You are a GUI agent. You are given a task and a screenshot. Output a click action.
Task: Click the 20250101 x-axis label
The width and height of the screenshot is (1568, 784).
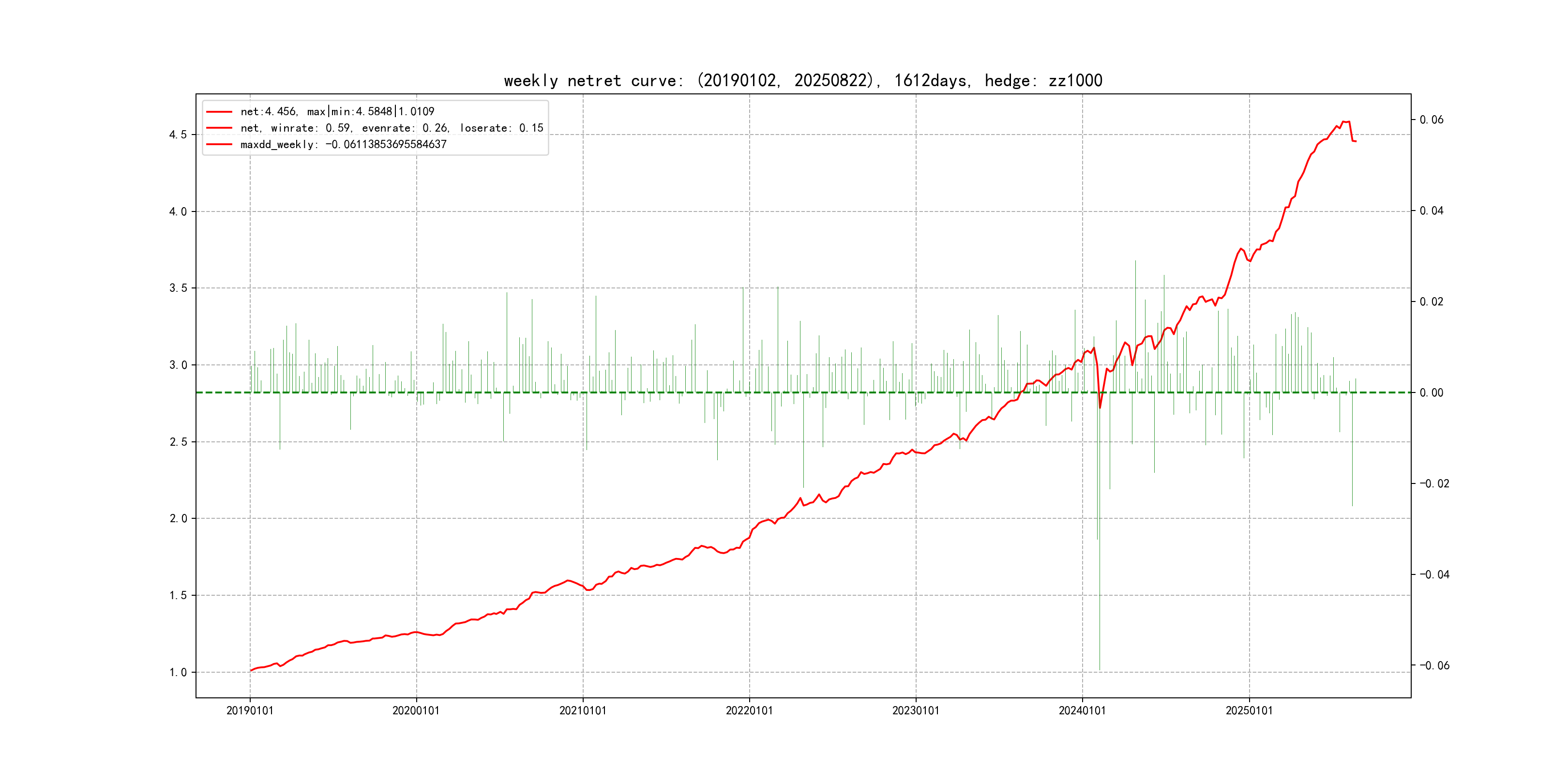1249,710
